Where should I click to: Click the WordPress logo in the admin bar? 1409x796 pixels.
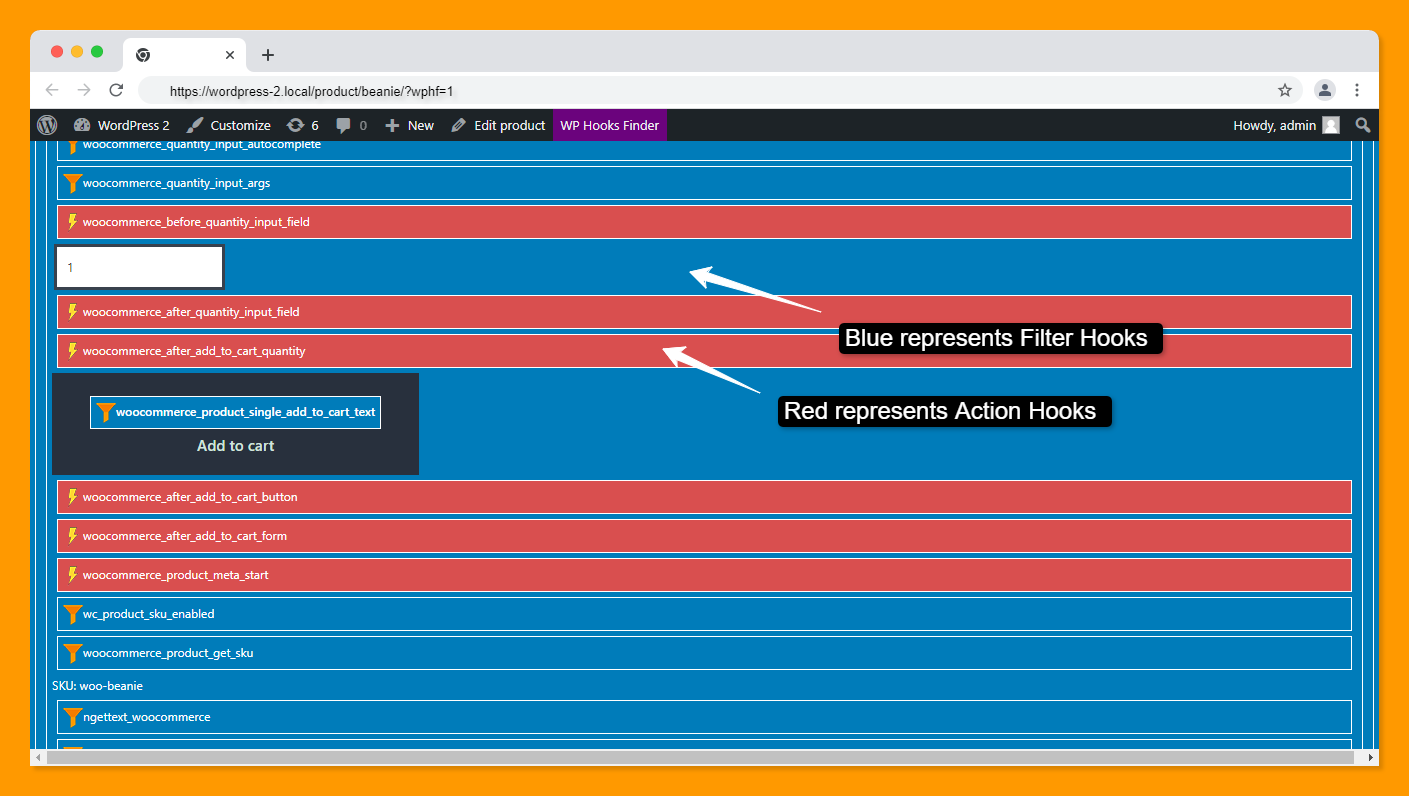coord(47,125)
